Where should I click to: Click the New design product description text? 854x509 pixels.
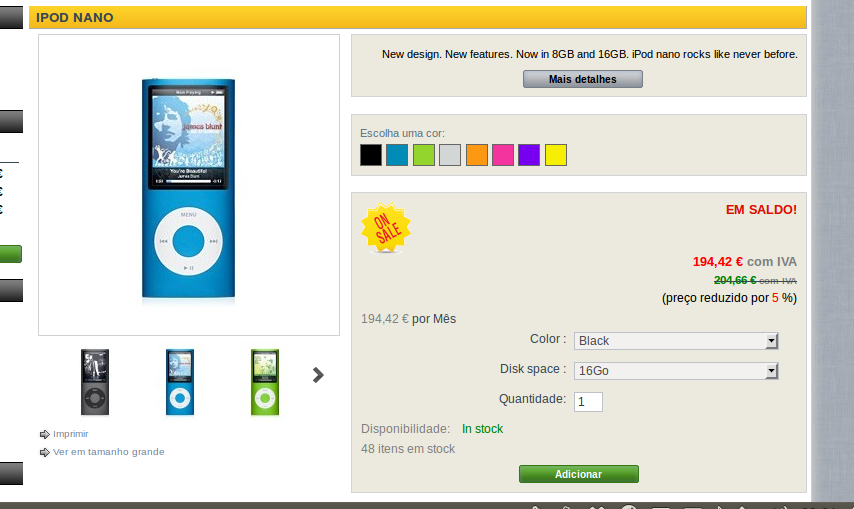(x=589, y=54)
